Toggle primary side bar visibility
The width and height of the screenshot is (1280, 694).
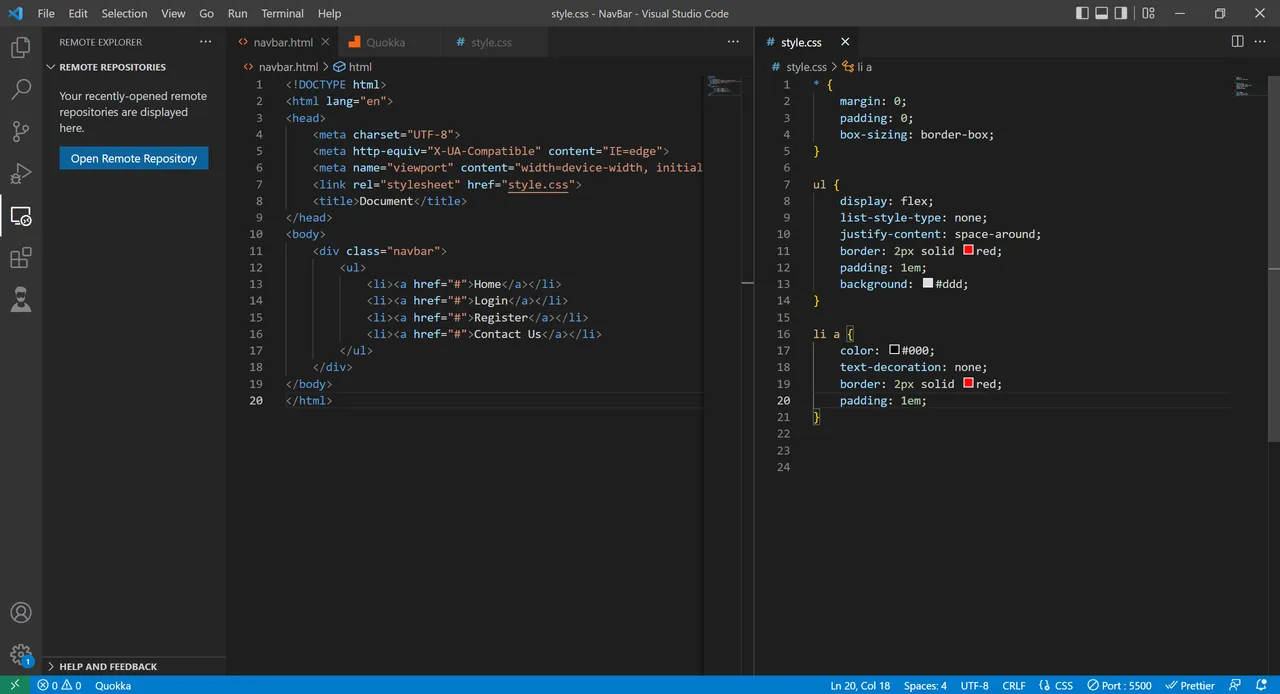[x=1083, y=13]
